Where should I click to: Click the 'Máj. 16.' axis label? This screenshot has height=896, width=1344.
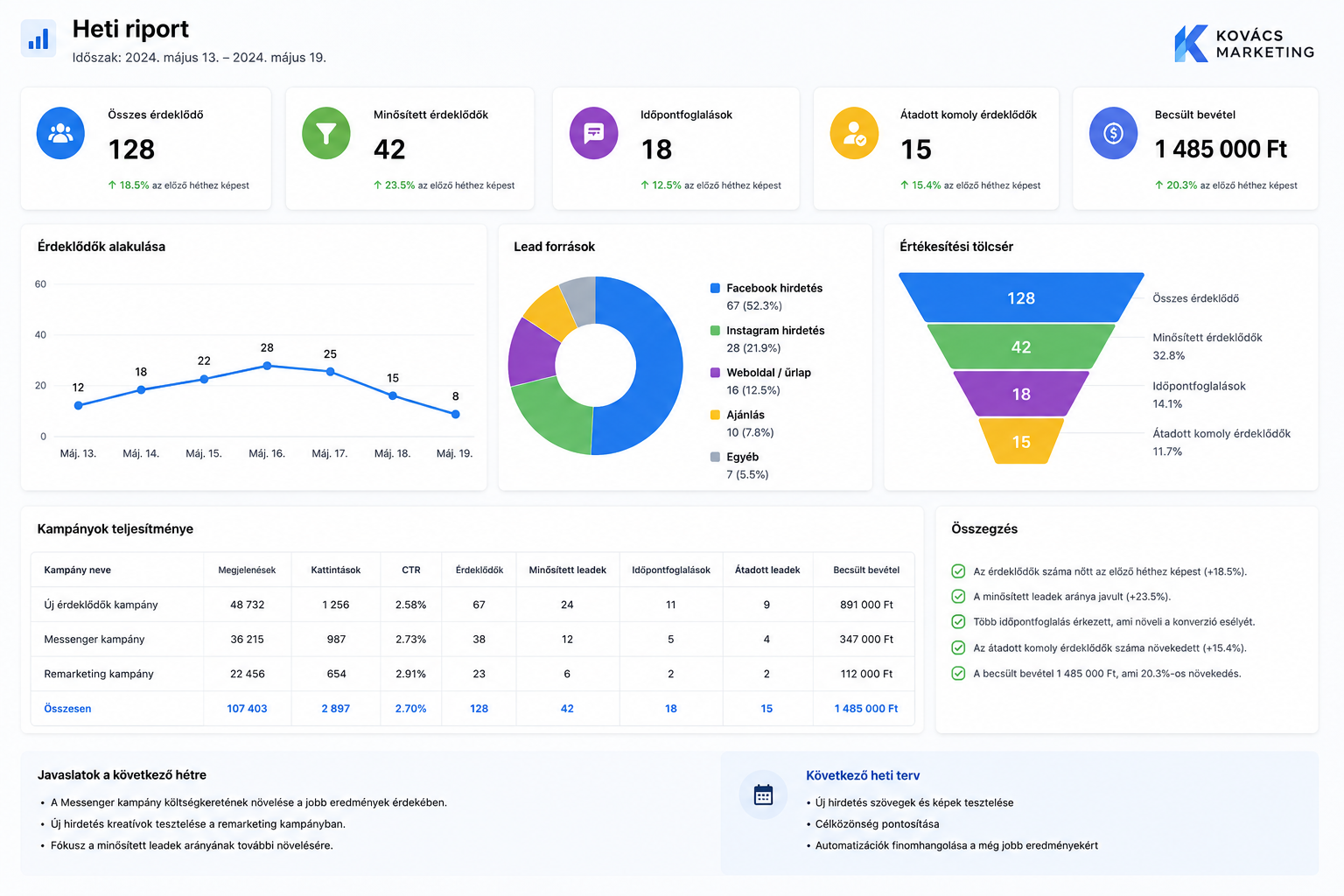tap(267, 453)
